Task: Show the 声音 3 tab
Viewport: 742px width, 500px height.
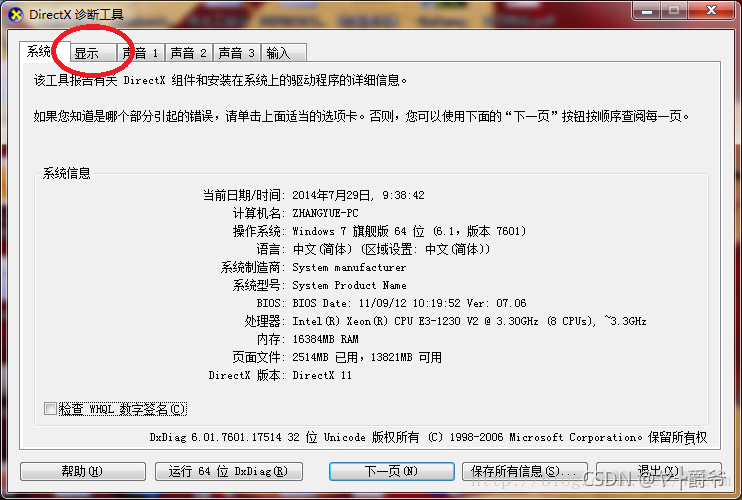Action: pos(236,53)
